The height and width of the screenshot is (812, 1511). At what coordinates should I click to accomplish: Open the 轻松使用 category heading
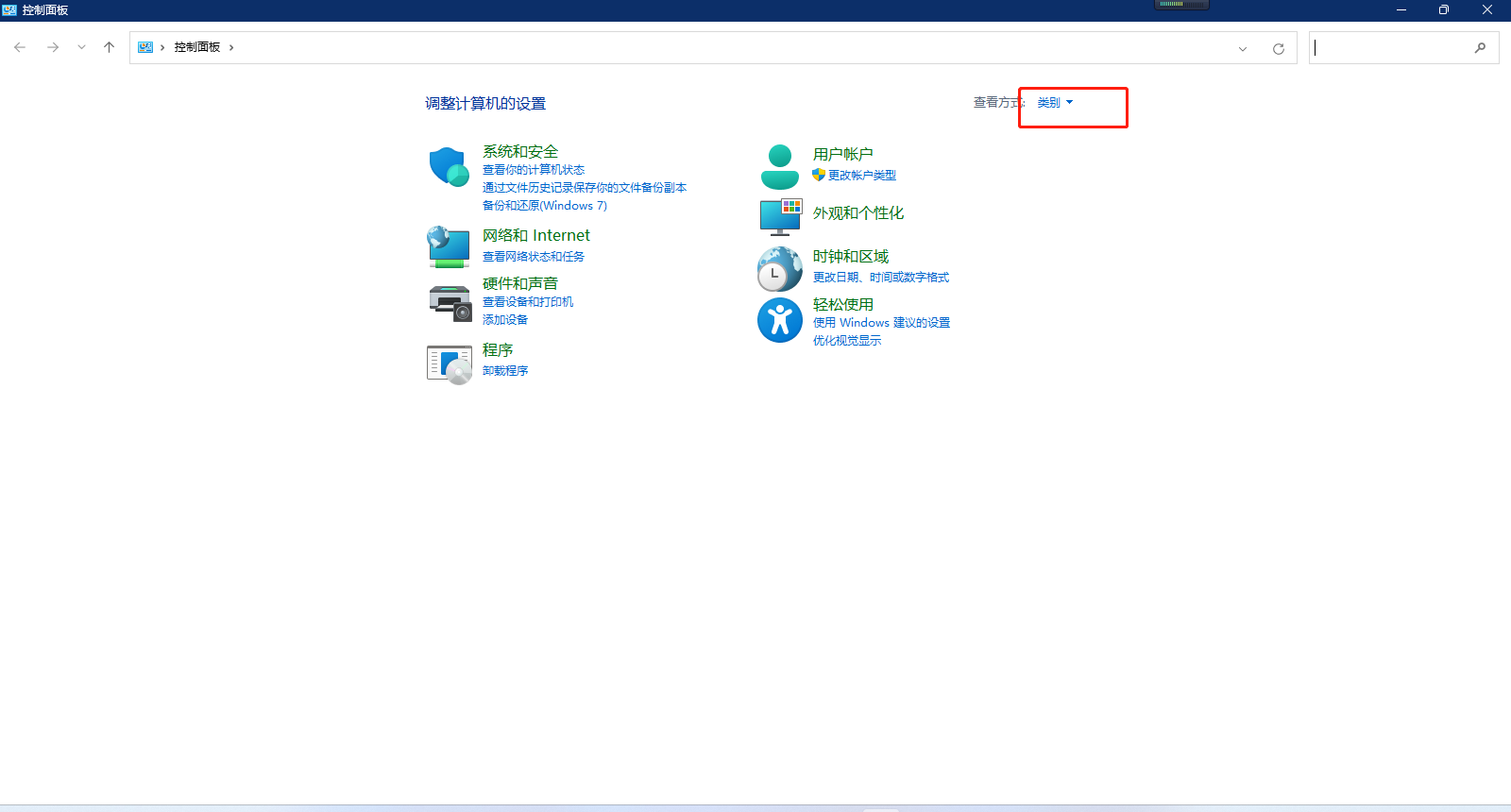coord(843,304)
